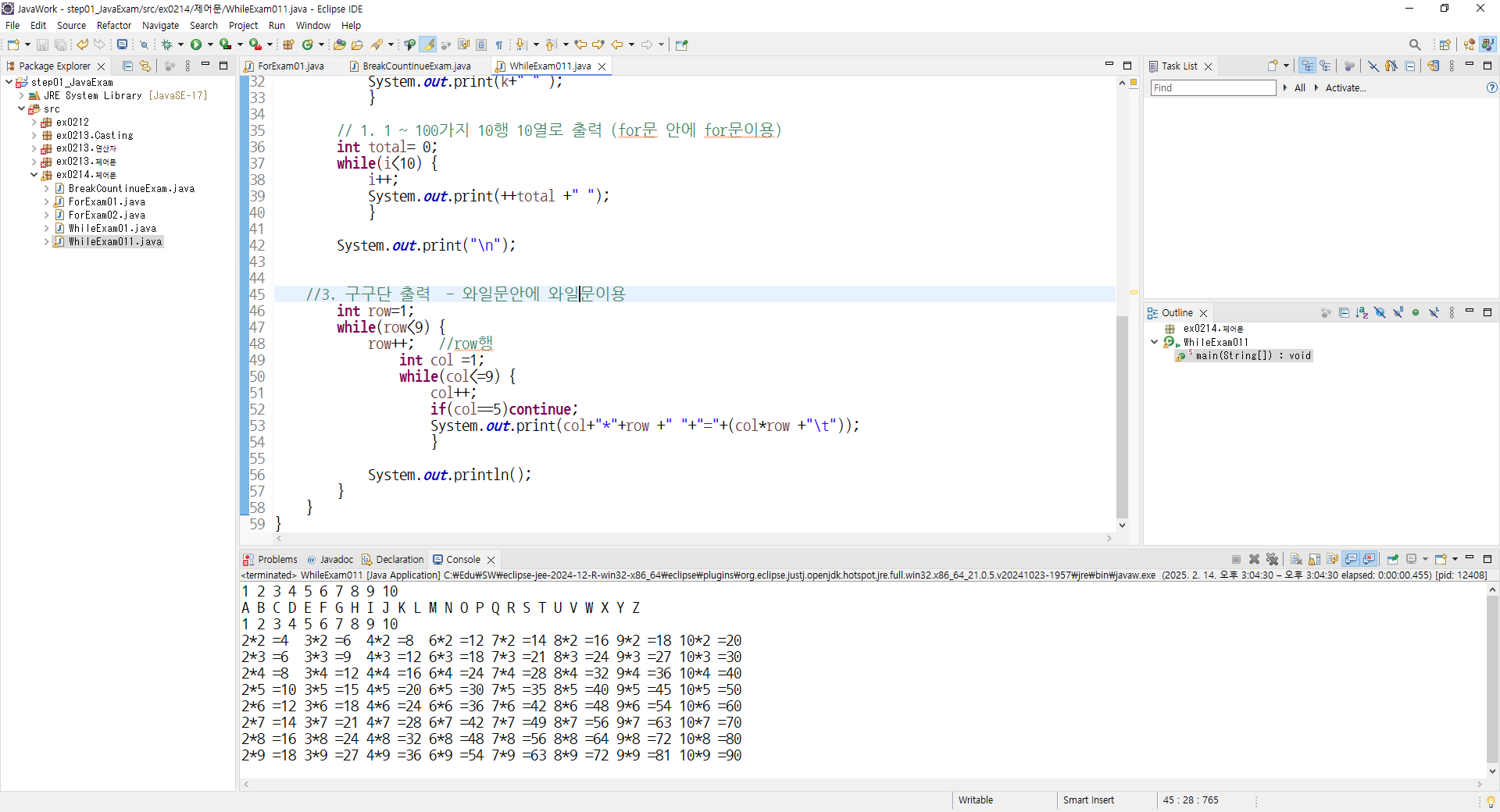The image size is (1500, 812).
Task: Click the Find field in Task List
Action: point(1212,87)
